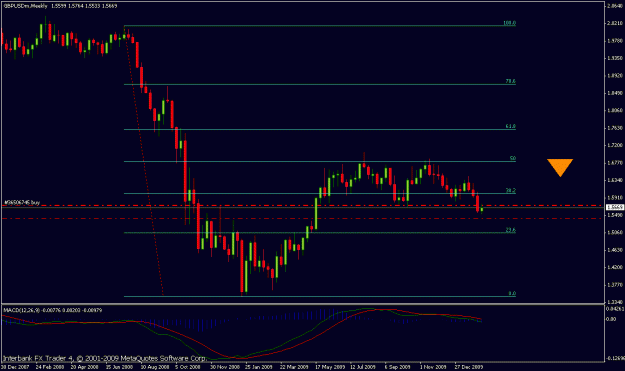Click the 1.7200 price on the price axis
Viewport: 625px width, 371px height.
tap(615, 145)
